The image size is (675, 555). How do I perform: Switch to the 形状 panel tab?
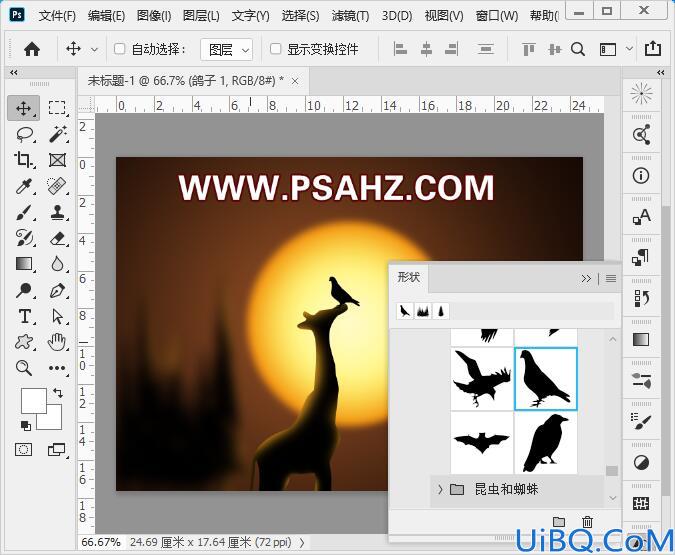(x=409, y=277)
